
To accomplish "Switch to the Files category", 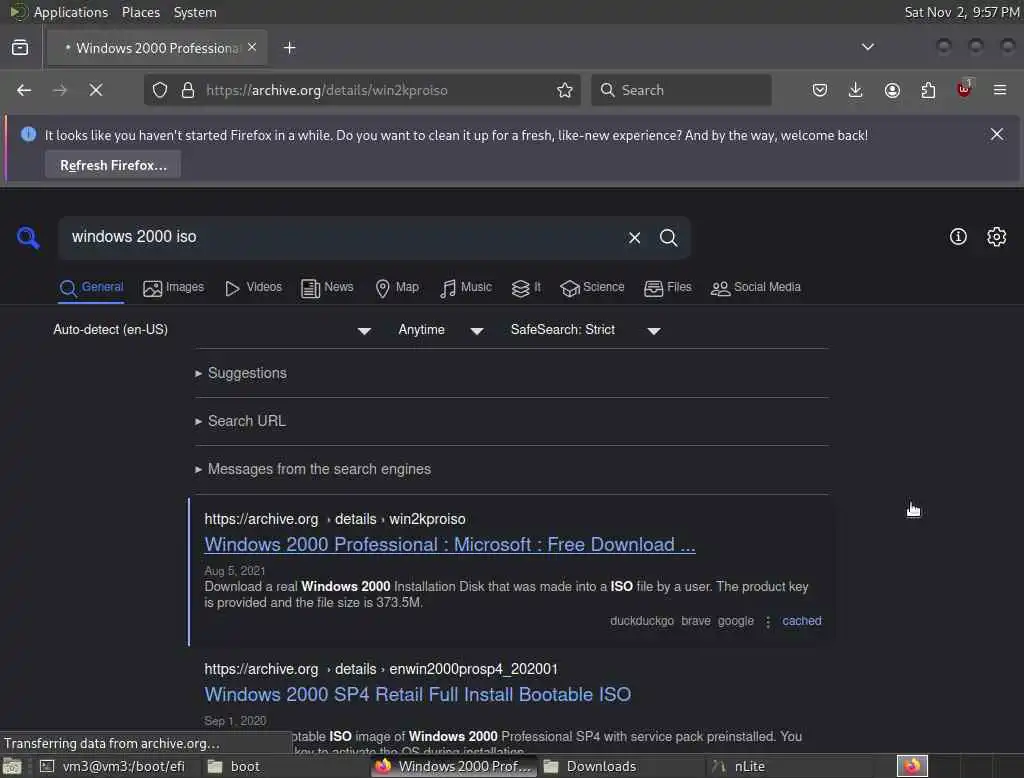I will pyautogui.click(x=667, y=287).
